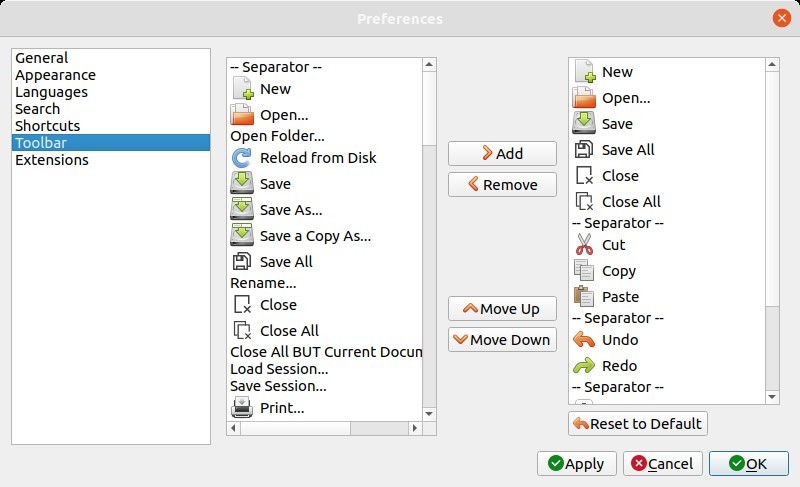Screen dimensions: 800x487
Task: Click the Undo arrow icon
Action: point(584,340)
